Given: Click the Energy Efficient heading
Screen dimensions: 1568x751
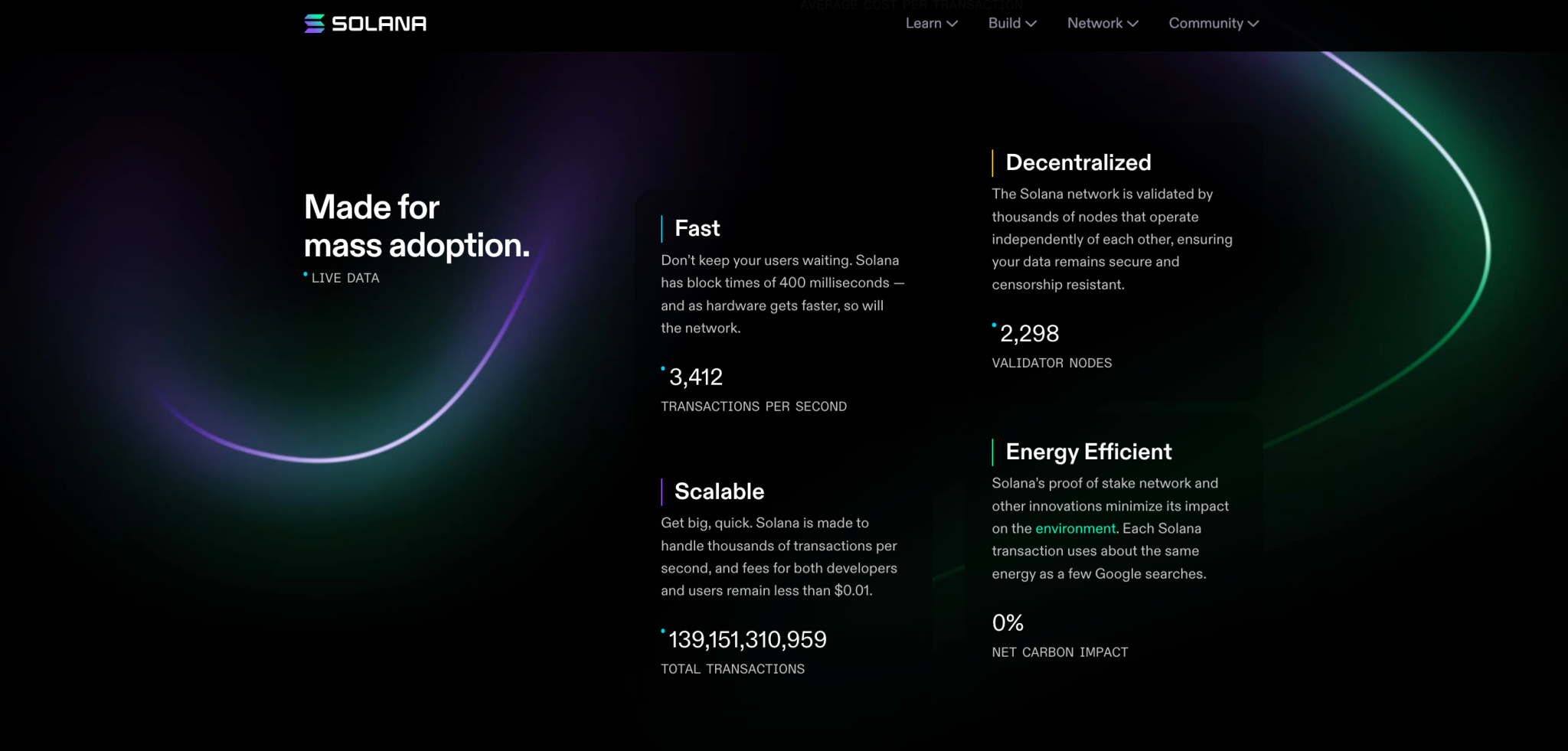Looking at the screenshot, I should pos(1088,452).
